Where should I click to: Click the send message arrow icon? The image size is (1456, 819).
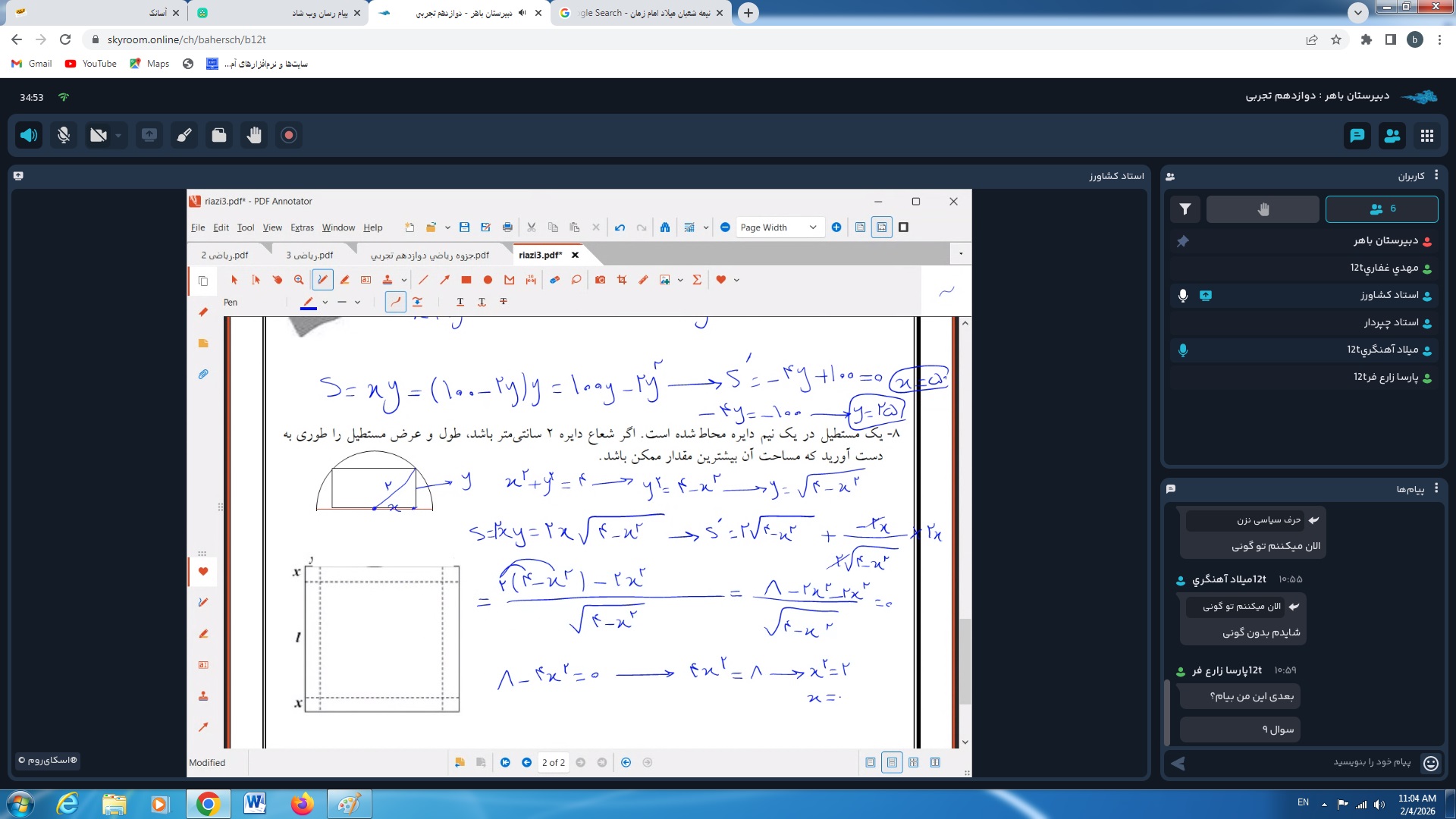coord(1178,763)
